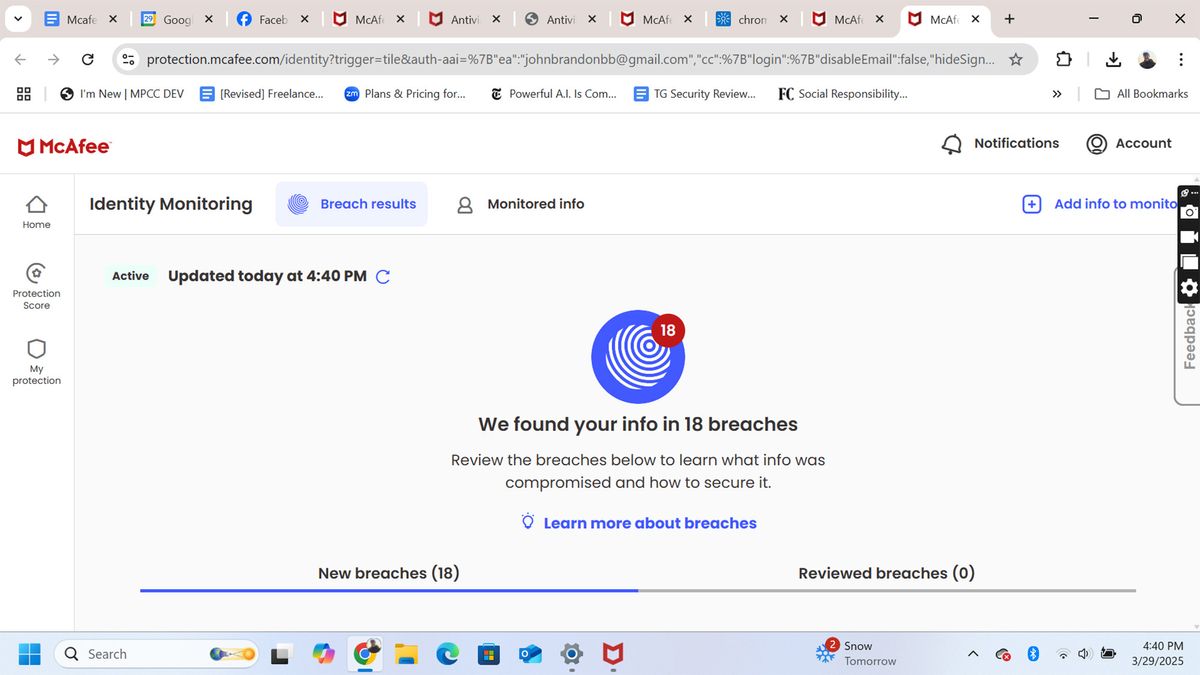Click the chevron to show more bookmarks
The height and width of the screenshot is (675, 1200).
1056,93
